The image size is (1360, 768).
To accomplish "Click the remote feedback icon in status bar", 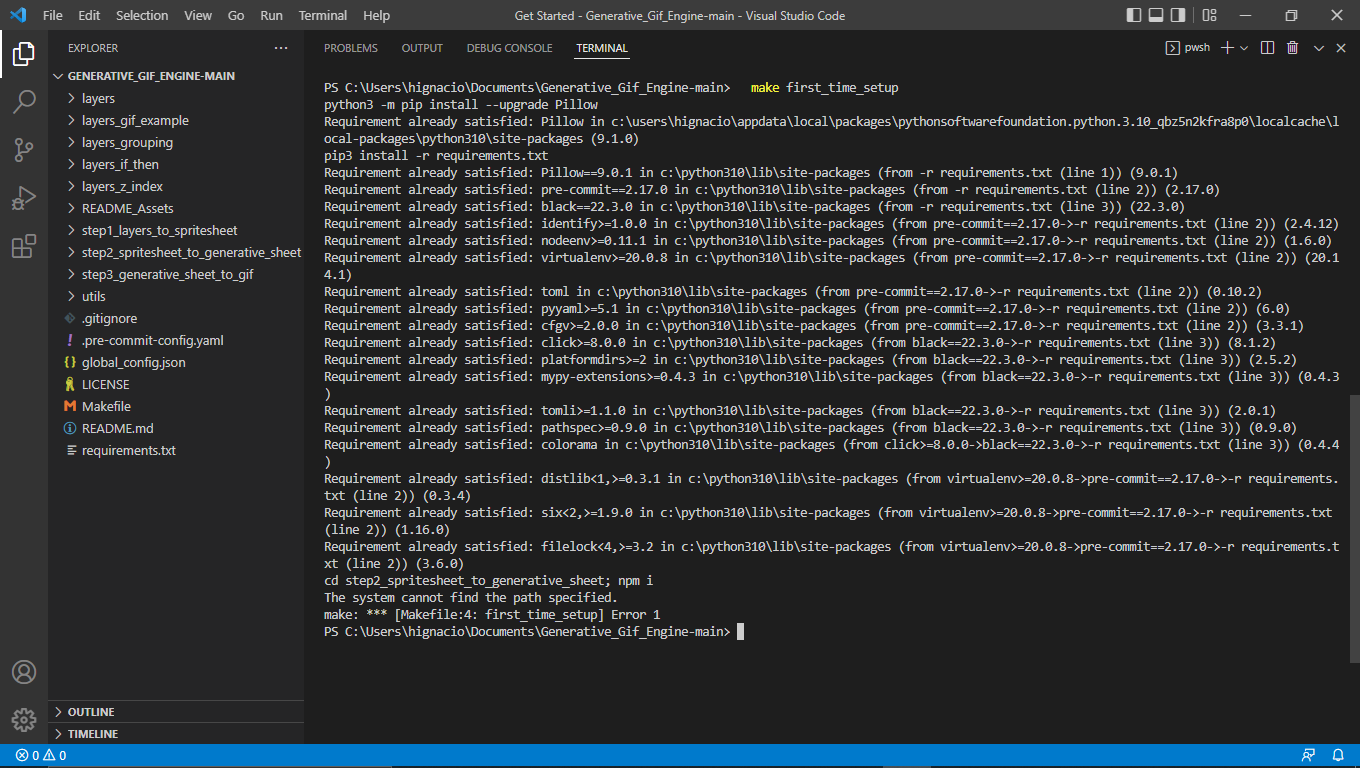I will click(1308, 755).
